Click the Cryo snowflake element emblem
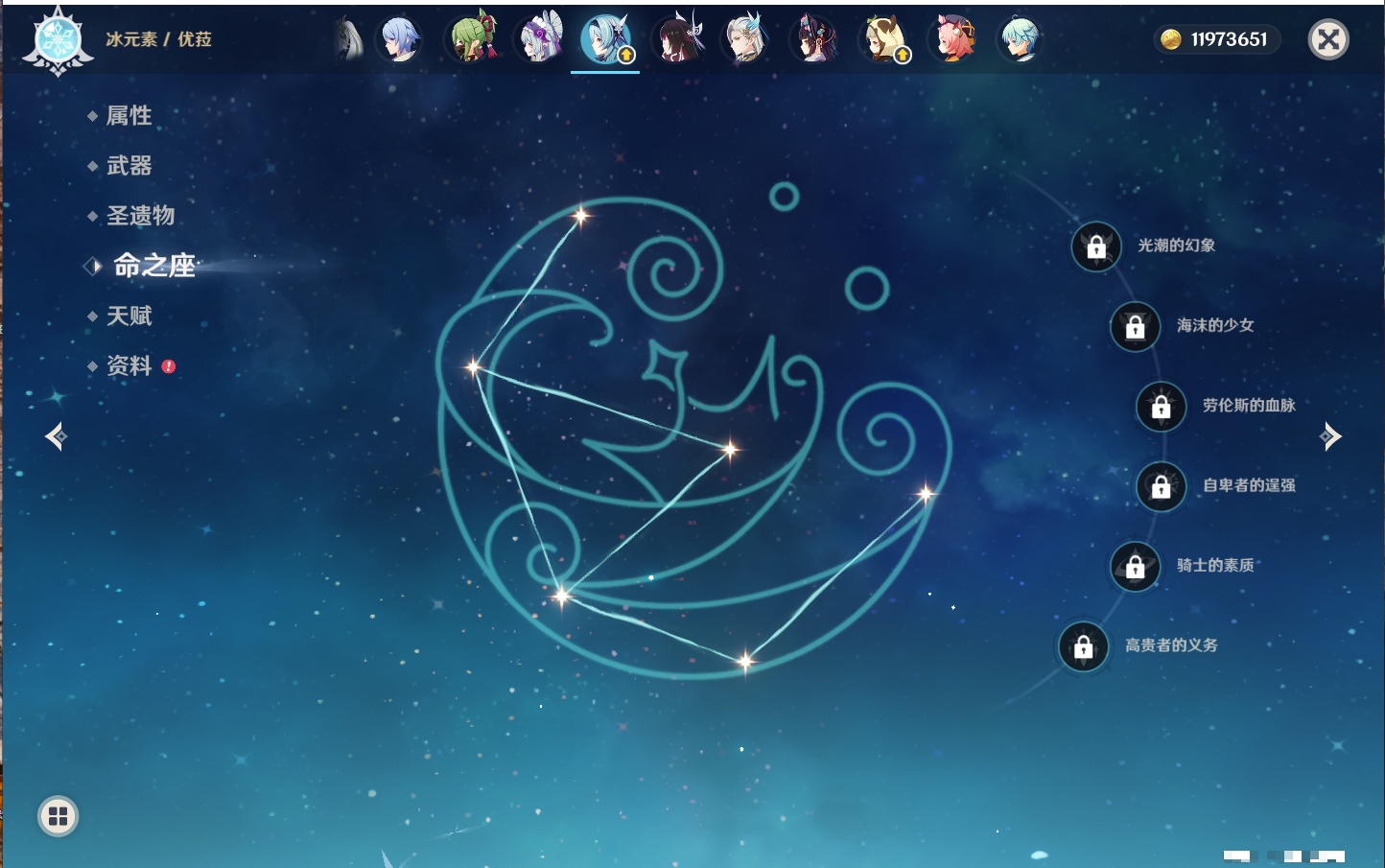Screen dimensions: 1385x868 coord(58,40)
